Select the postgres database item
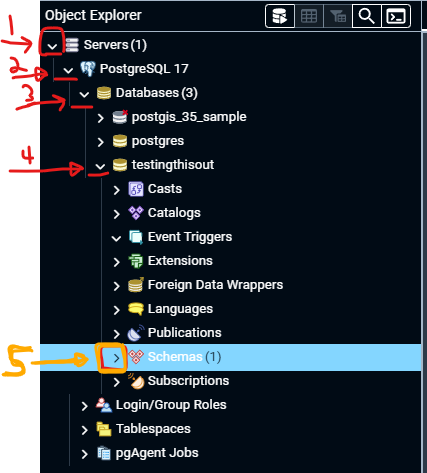The height and width of the screenshot is (473, 427). pyautogui.click(x=158, y=141)
